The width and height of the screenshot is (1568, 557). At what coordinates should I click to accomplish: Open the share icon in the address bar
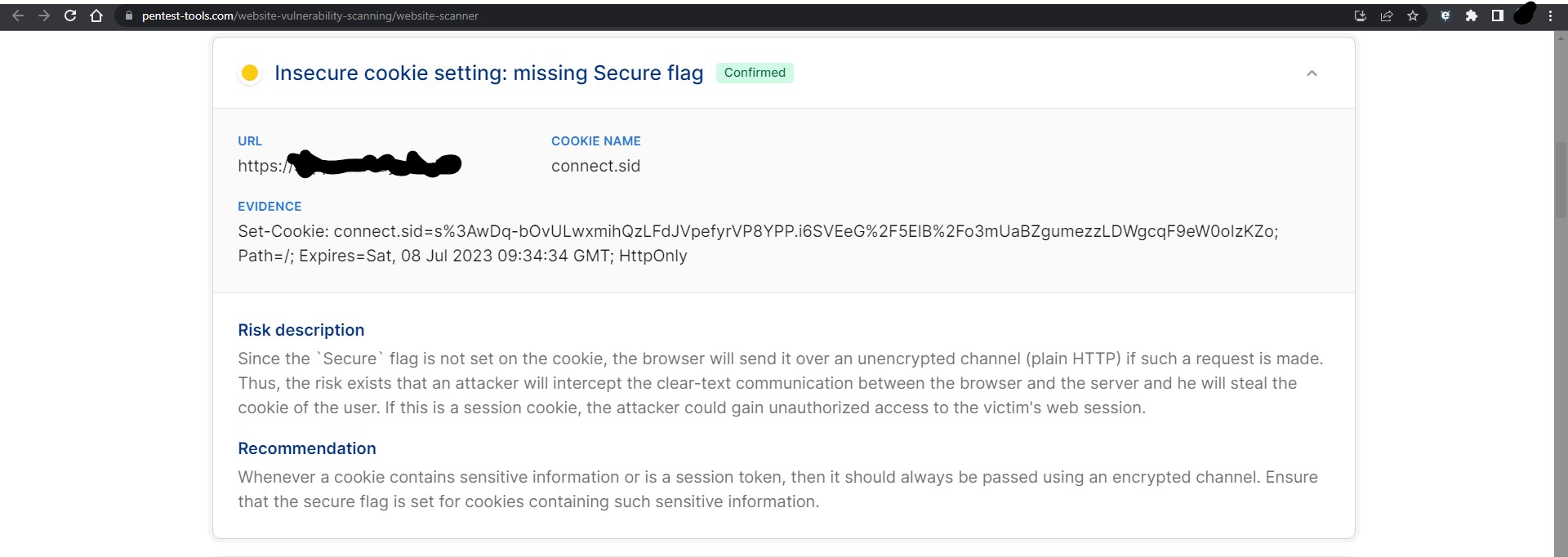pyautogui.click(x=1387, y=16)
